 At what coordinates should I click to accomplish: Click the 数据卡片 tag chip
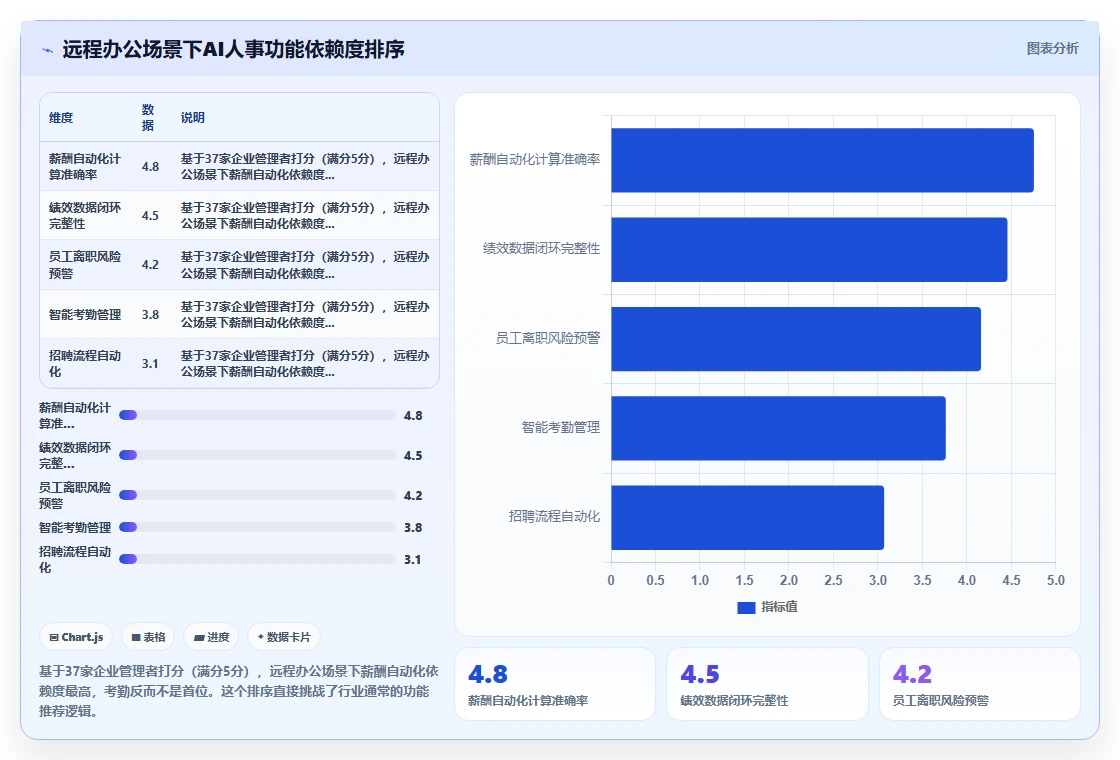(x=284, y=637)
